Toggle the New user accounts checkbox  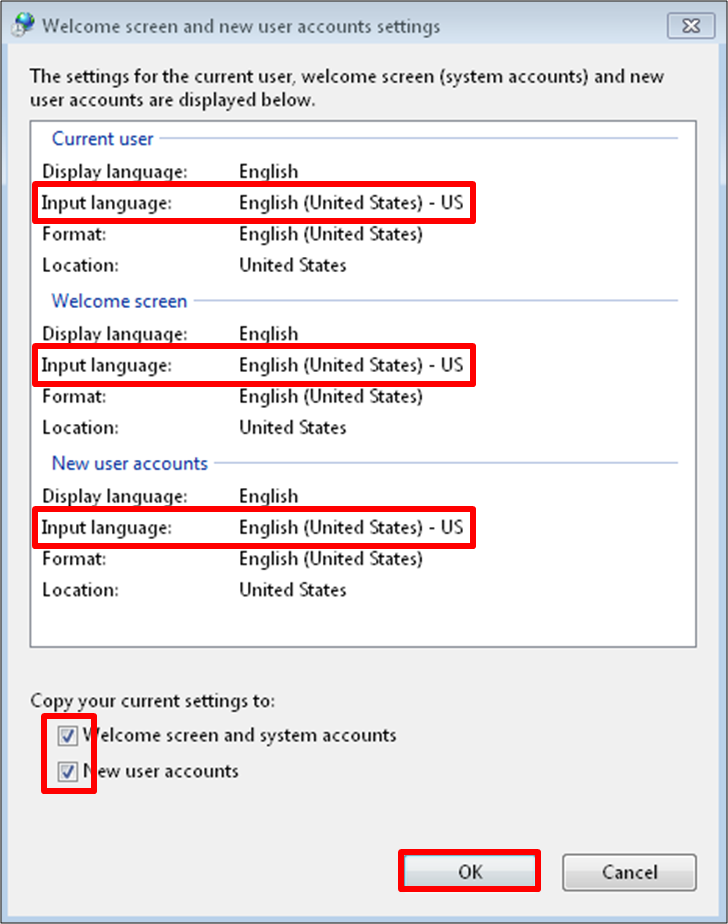67,771
